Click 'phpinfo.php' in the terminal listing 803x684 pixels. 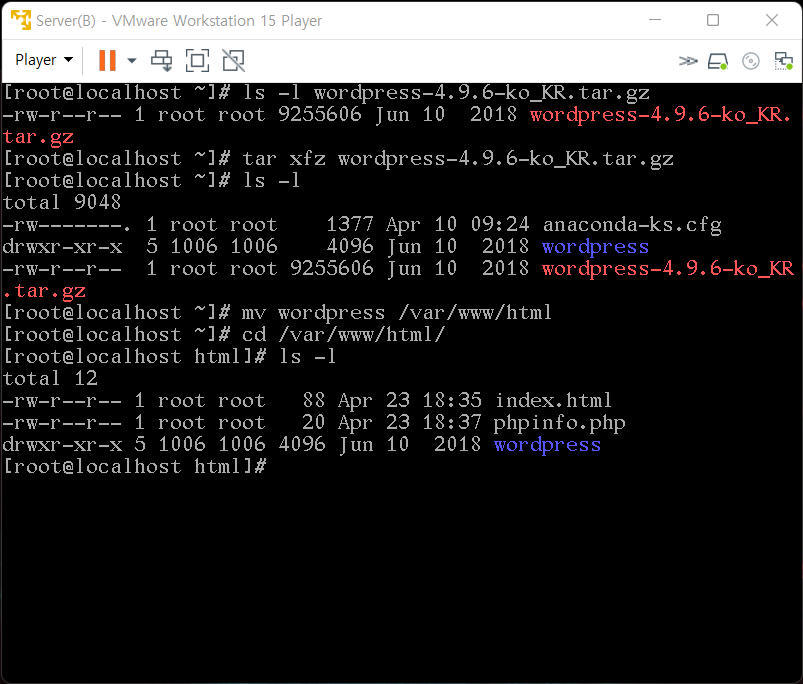[x=559, y=423]
